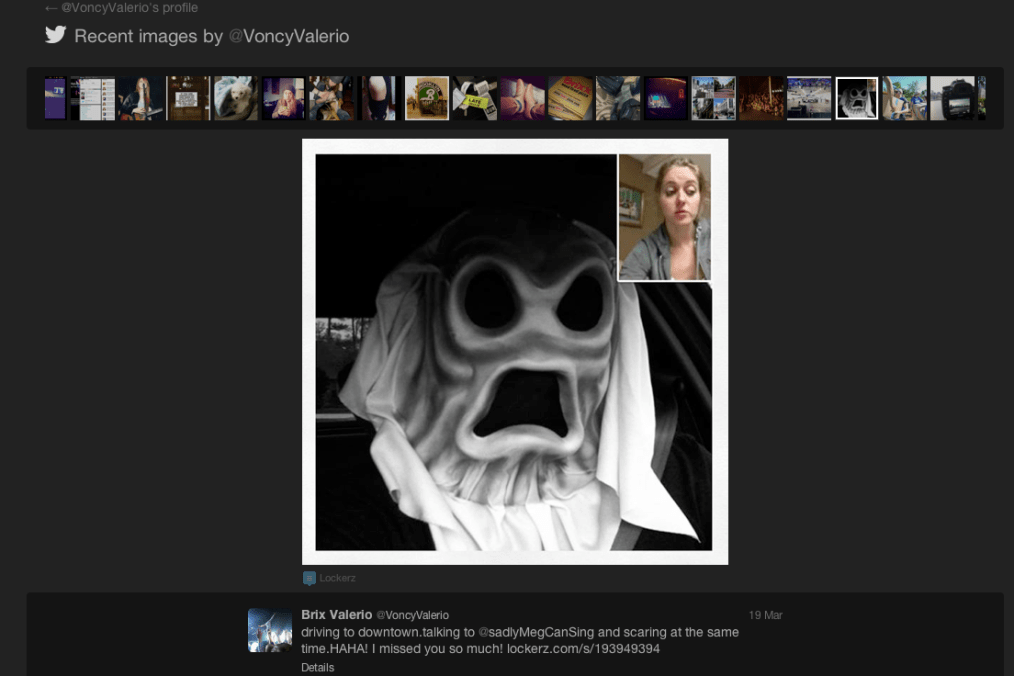This screenshot has height=676, width=1014.
Task: Open the DSLR camera thumbnail
Action: click(952, 98)
